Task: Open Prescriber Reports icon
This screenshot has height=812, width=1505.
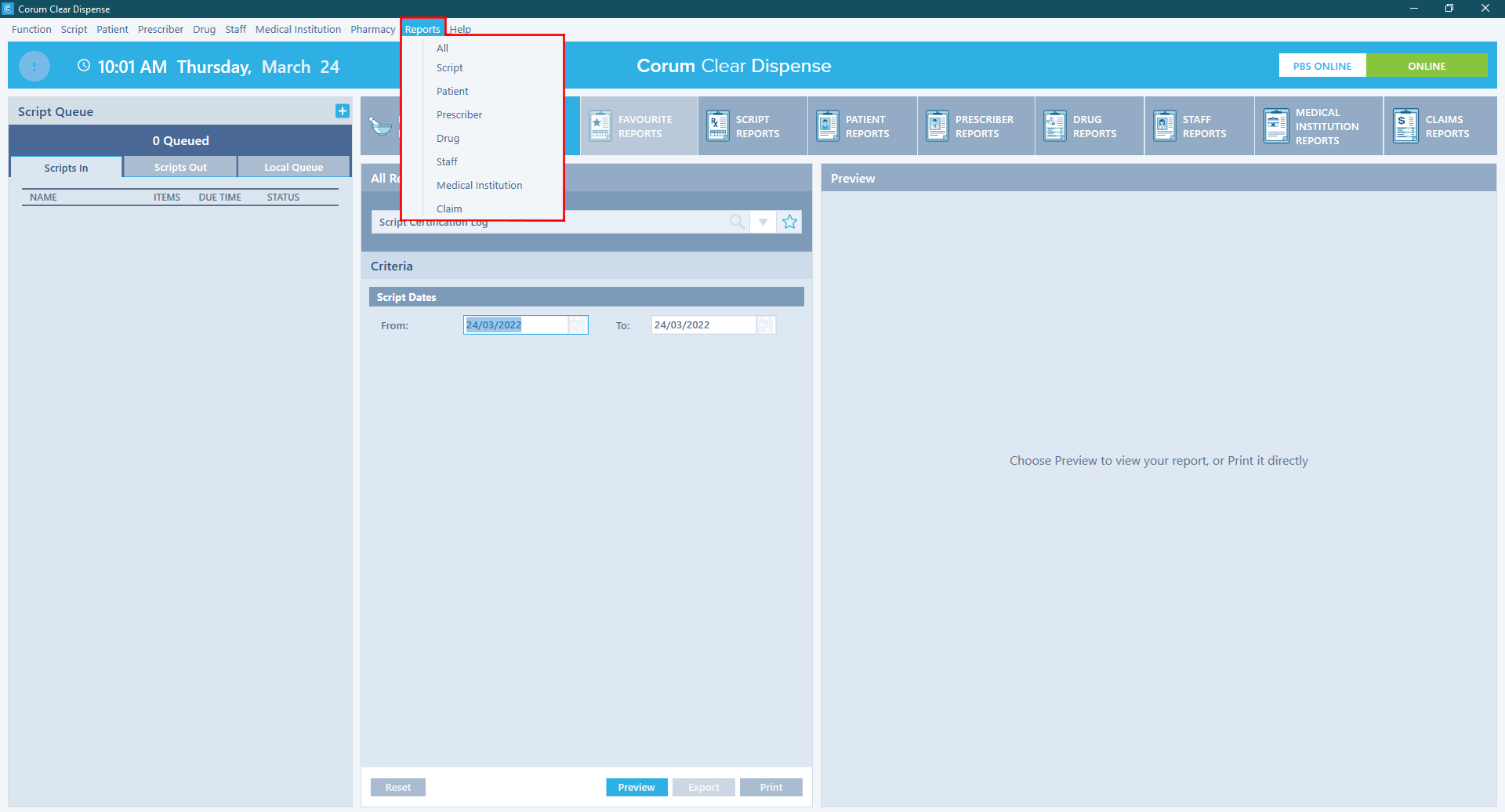Action: (x=937, y=126)
